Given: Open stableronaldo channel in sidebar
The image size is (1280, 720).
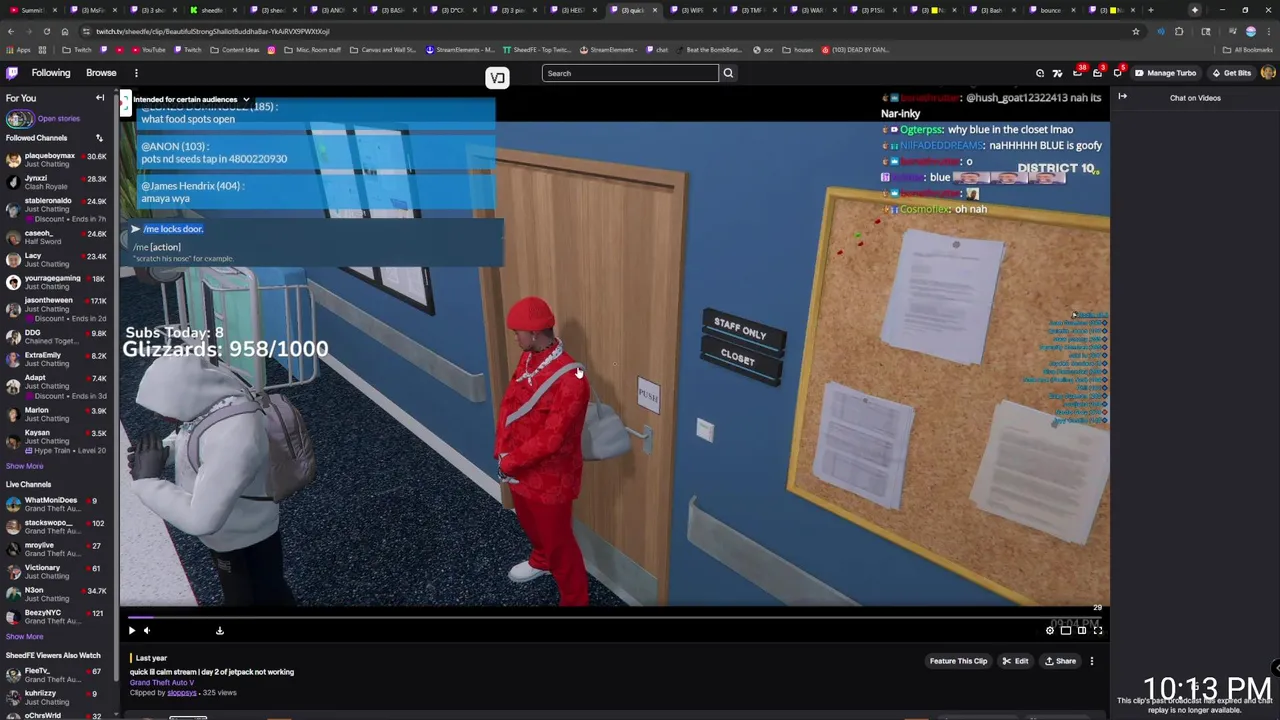Looking at the screenshot, I should point(57,209).
